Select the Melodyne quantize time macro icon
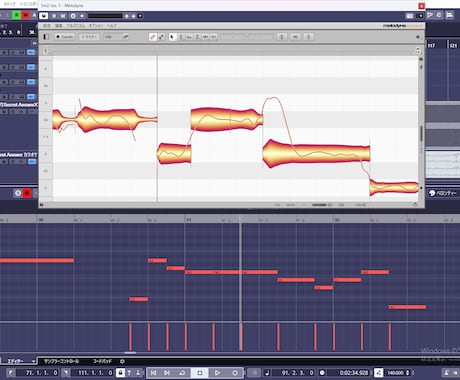Viewport: 460px width, 380px height. 161,37
